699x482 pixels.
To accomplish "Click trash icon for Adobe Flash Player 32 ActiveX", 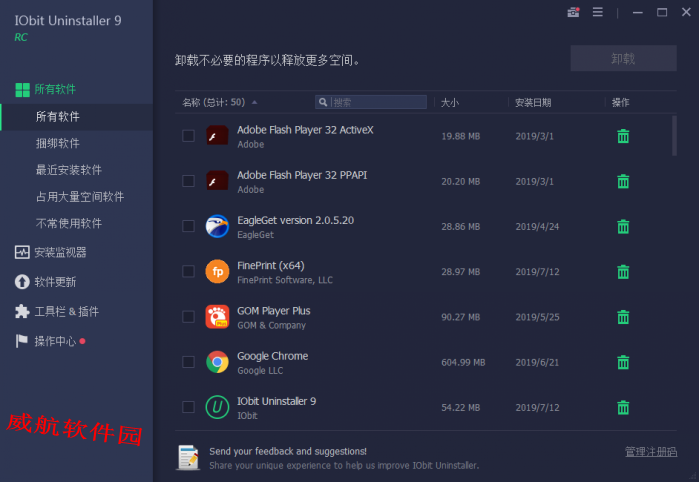I will (x=623, y=136).
